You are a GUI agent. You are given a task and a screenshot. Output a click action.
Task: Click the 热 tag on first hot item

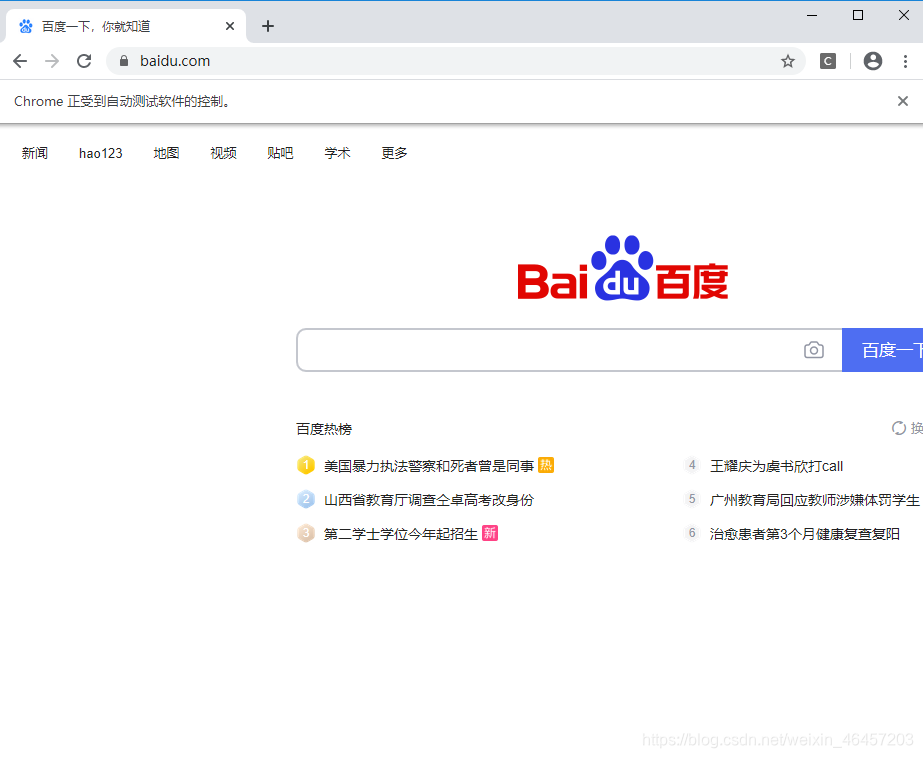[x=546, y=465]
